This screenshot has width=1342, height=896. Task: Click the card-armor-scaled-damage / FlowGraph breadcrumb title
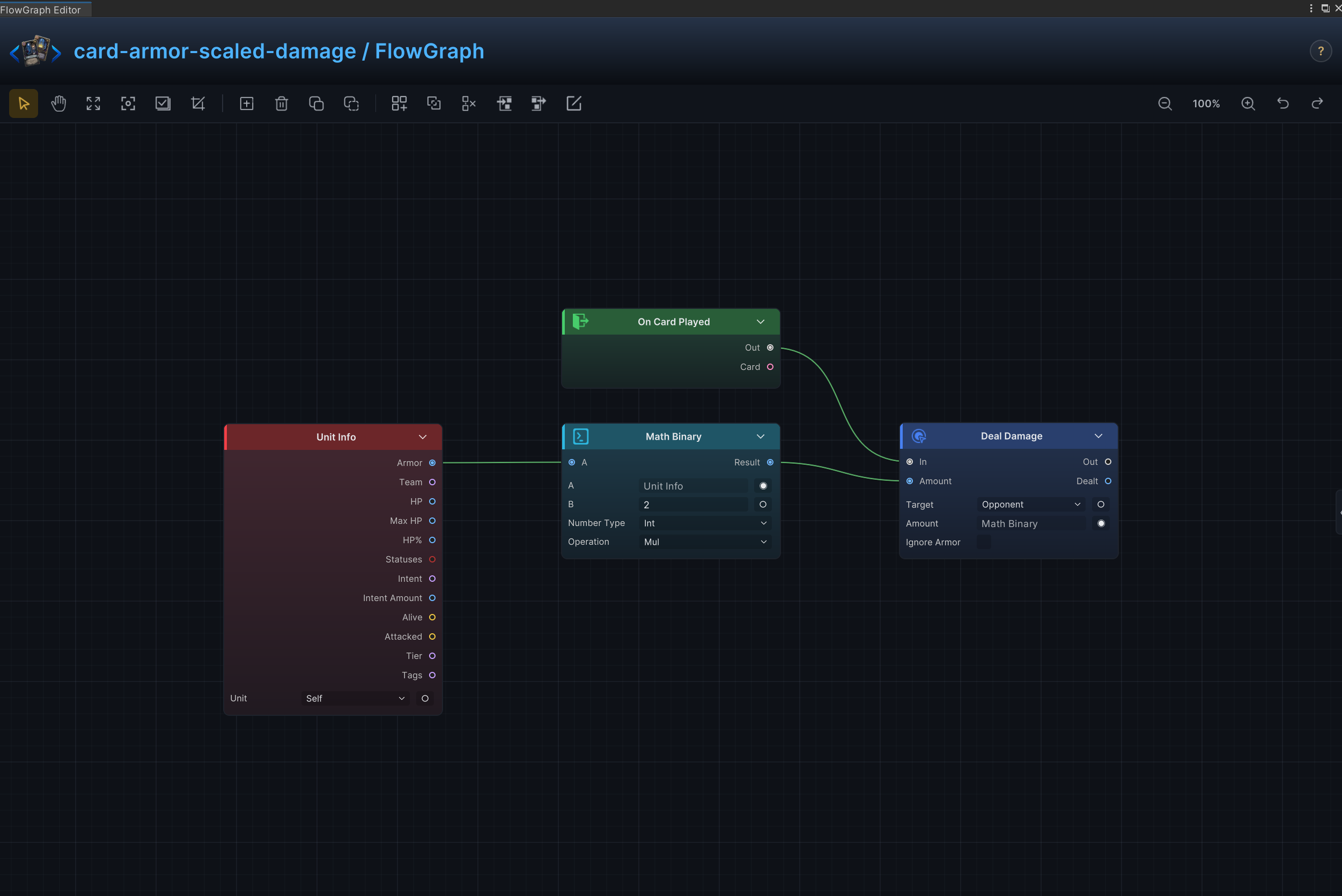pos(279,51)
